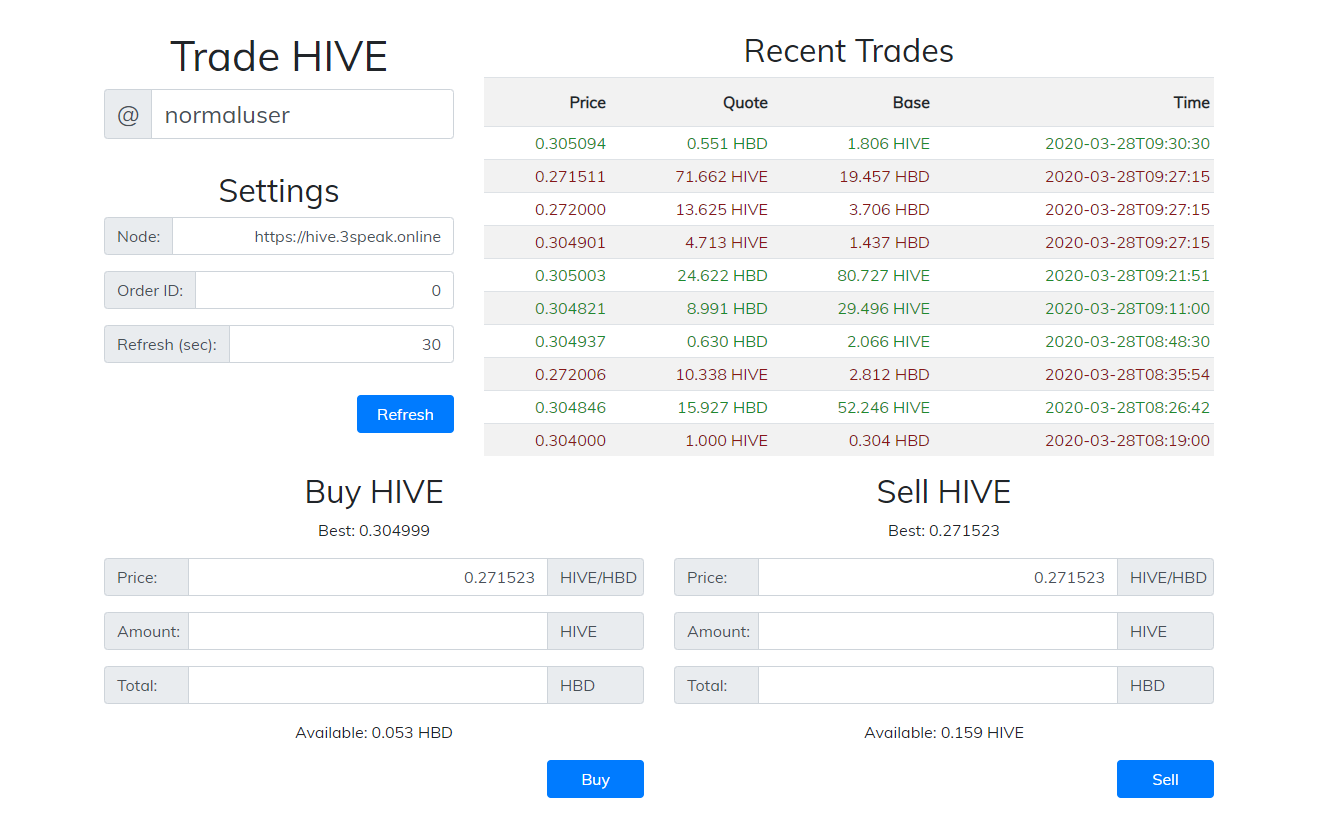Click the Node URL input field
This screenshot has width=1317, height=840.
pos(313,236)
